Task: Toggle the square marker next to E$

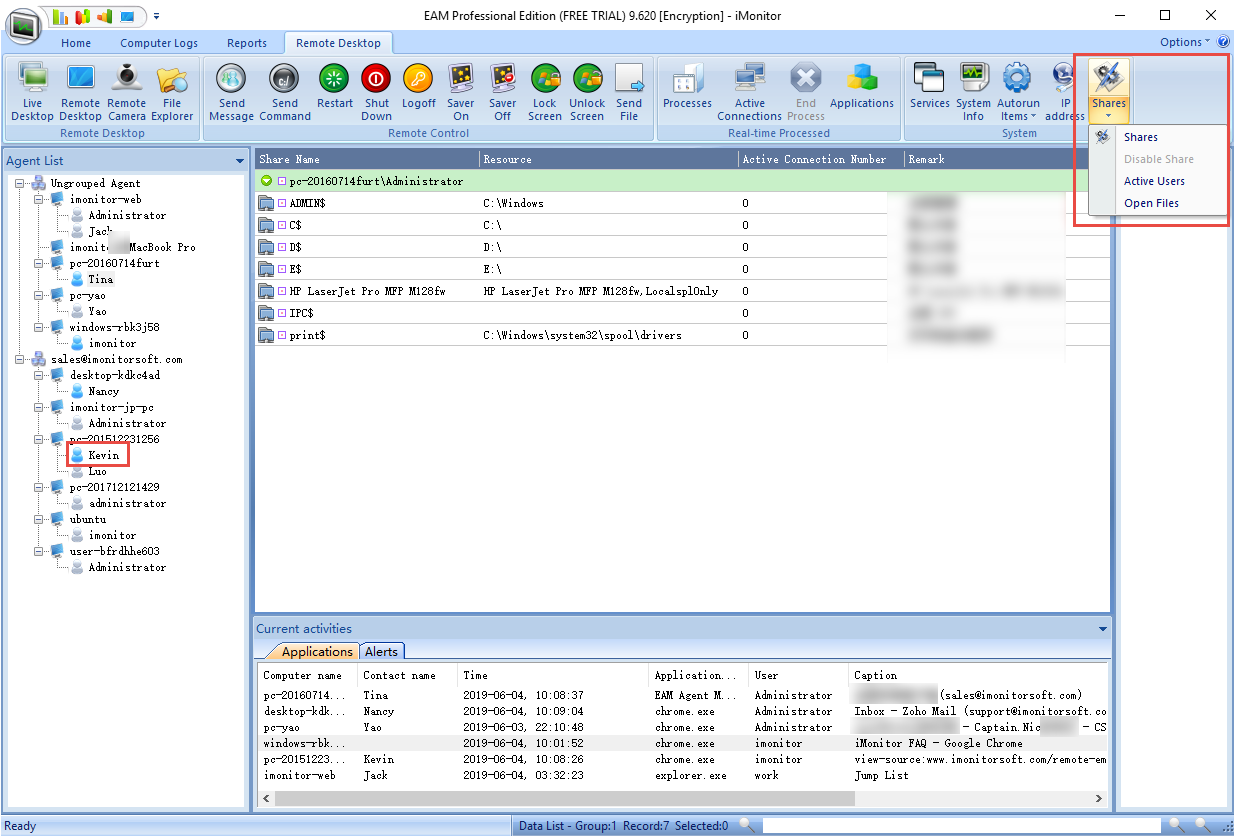Action: (x=282, y=269)
